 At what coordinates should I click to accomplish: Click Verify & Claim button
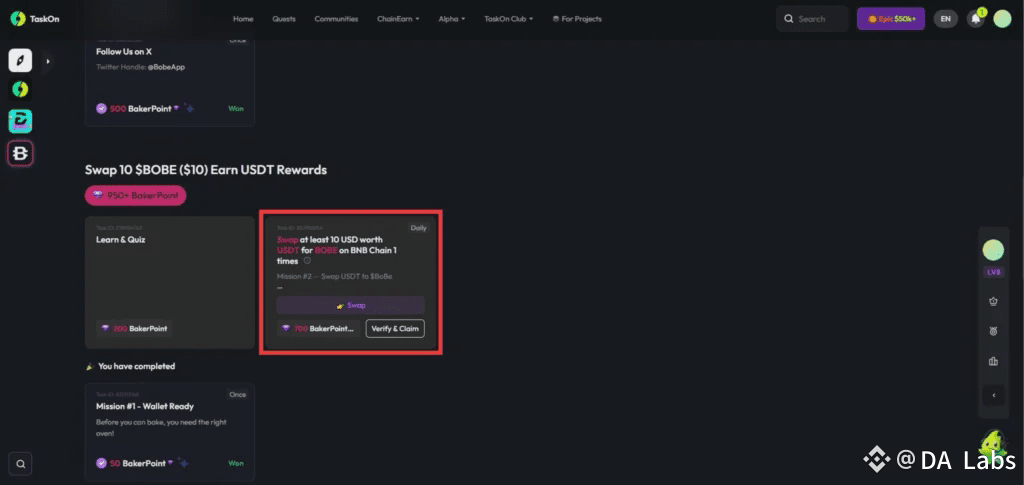click(395, 328)
